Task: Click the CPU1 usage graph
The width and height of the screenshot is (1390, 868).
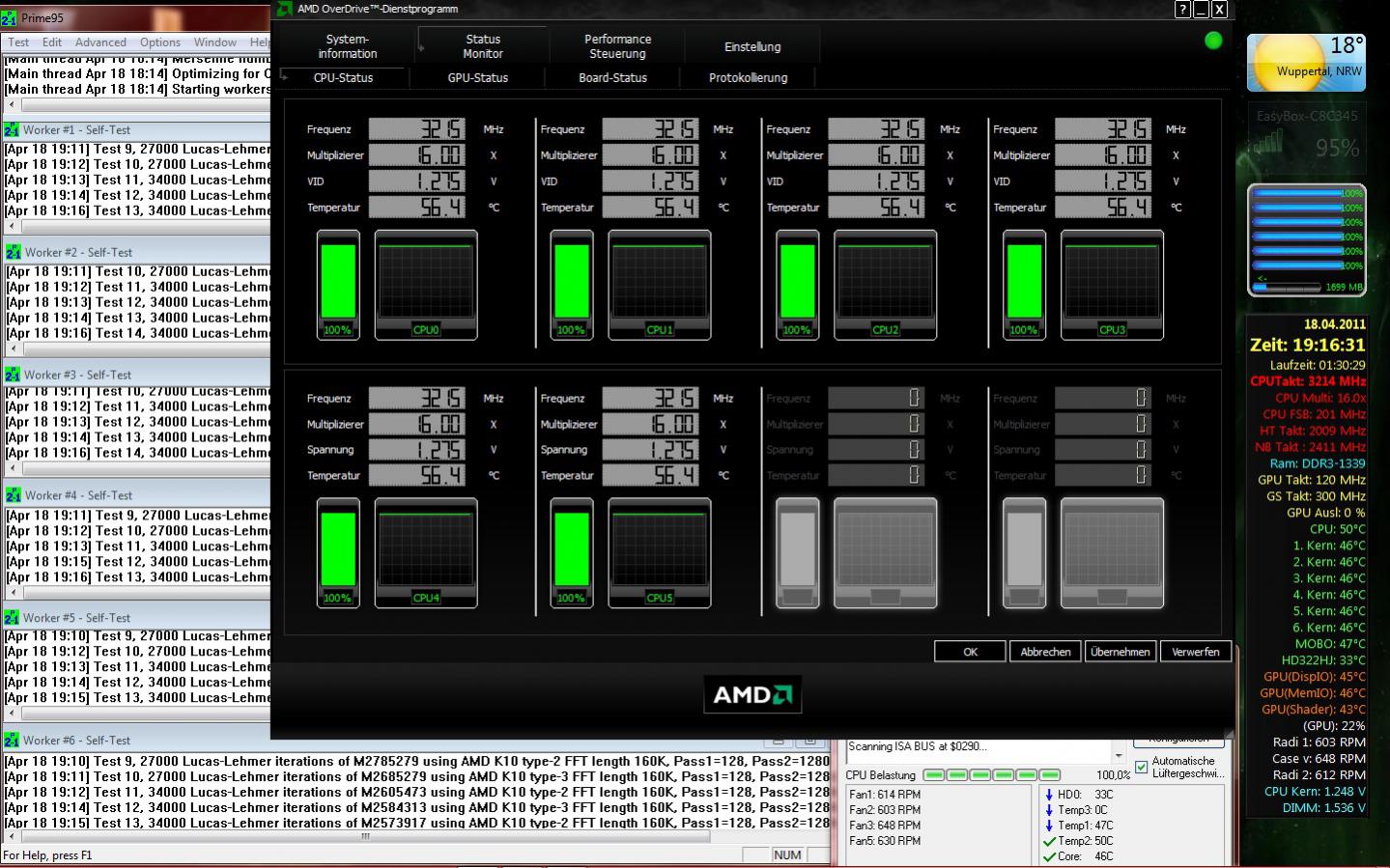Action: (660, 285)
